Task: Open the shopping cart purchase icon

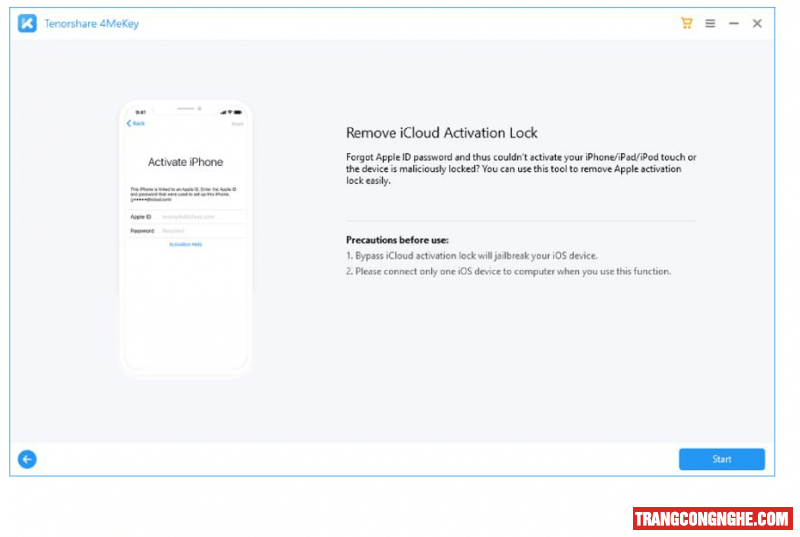Action: point(687,23)
